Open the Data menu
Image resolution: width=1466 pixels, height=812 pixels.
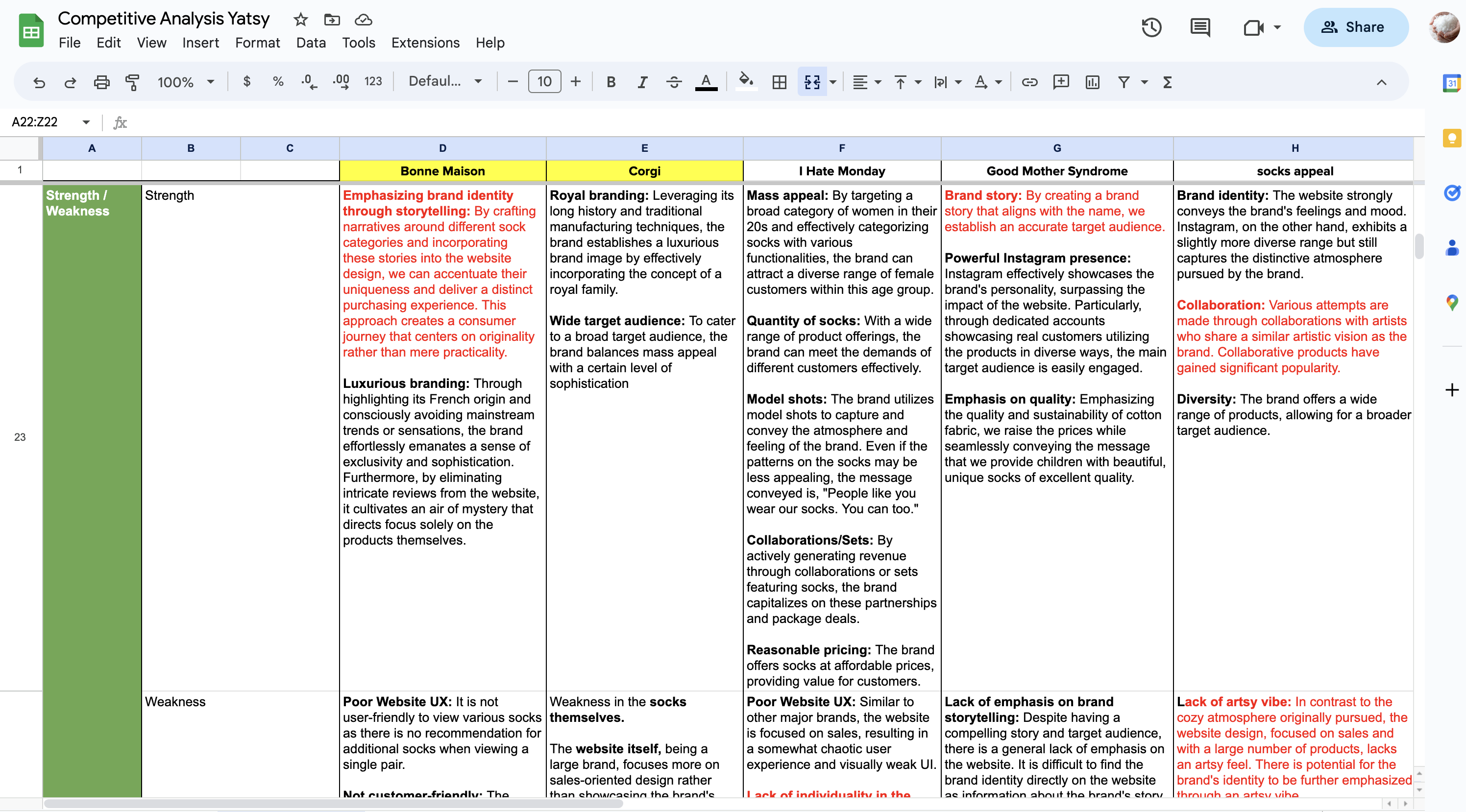tap(311, 43)
